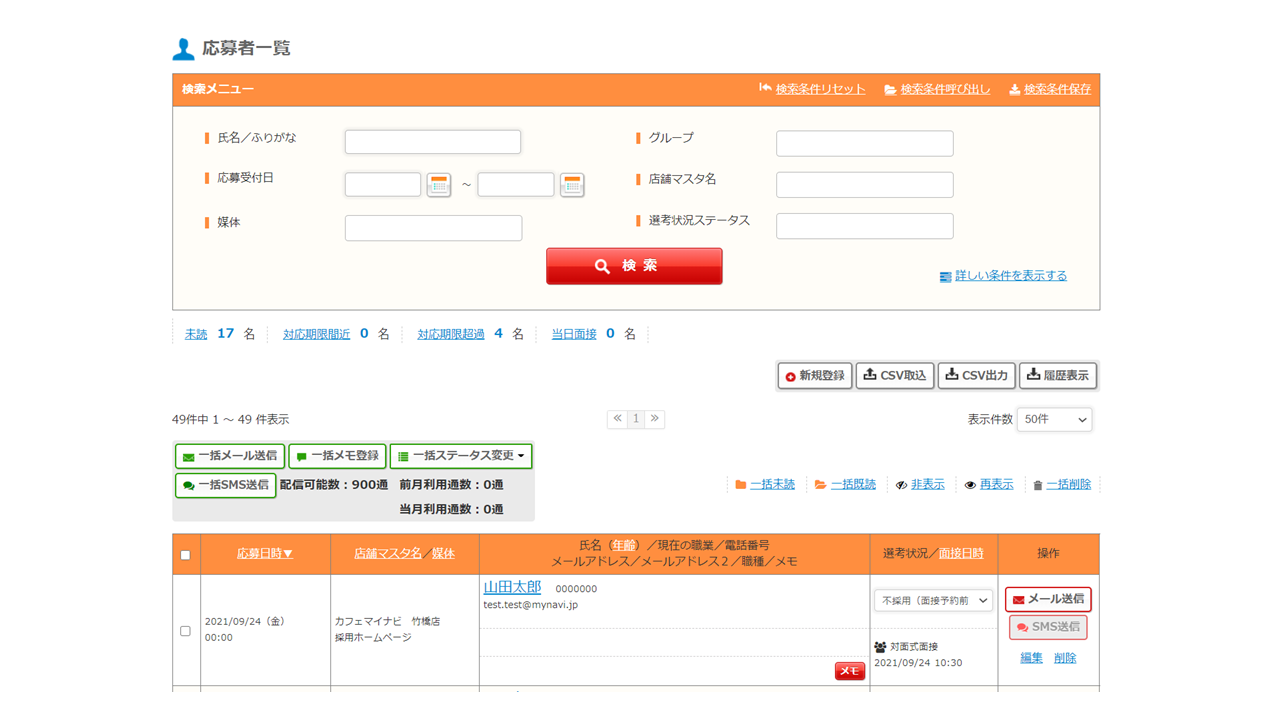Click 編集 edit link for 山田太郎

[1031, 658]
